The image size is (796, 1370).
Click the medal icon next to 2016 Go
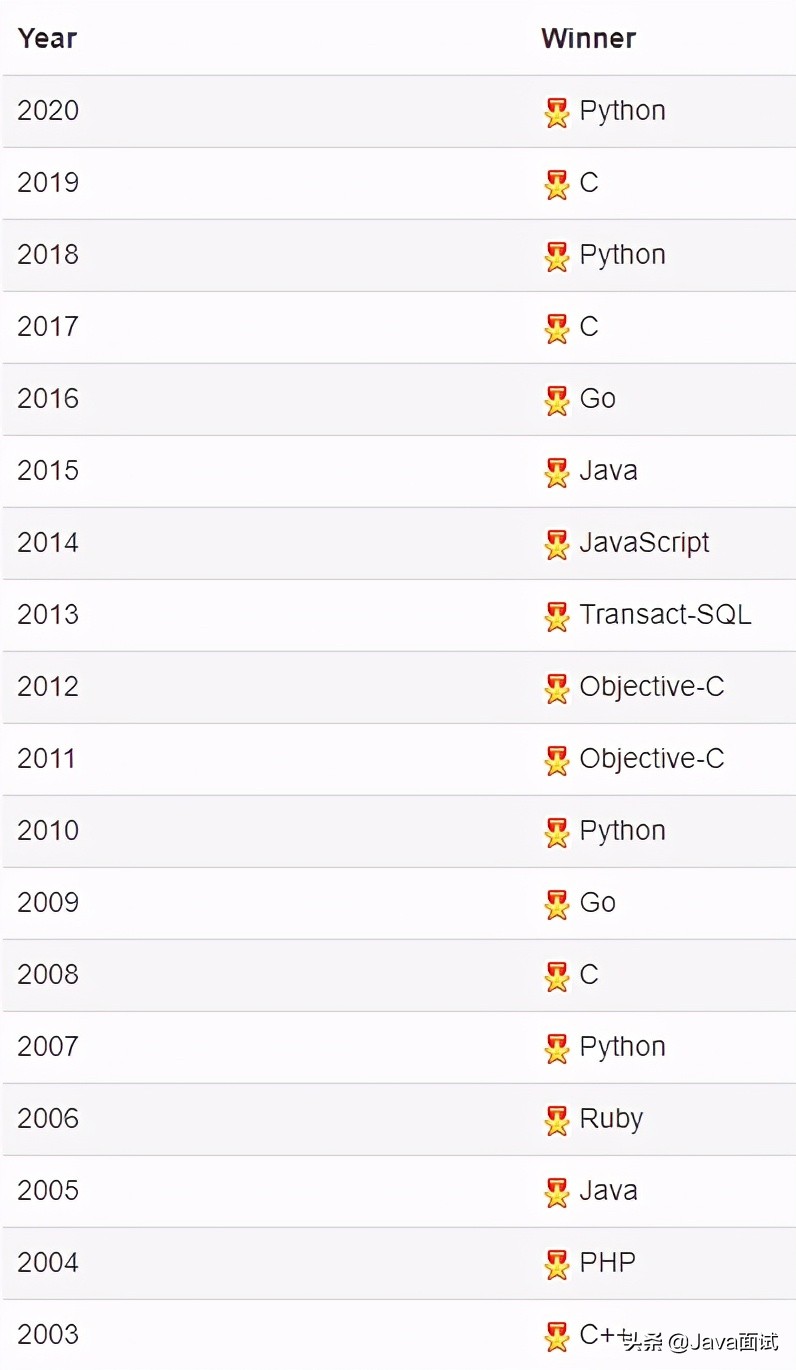(x=557, y=400)
